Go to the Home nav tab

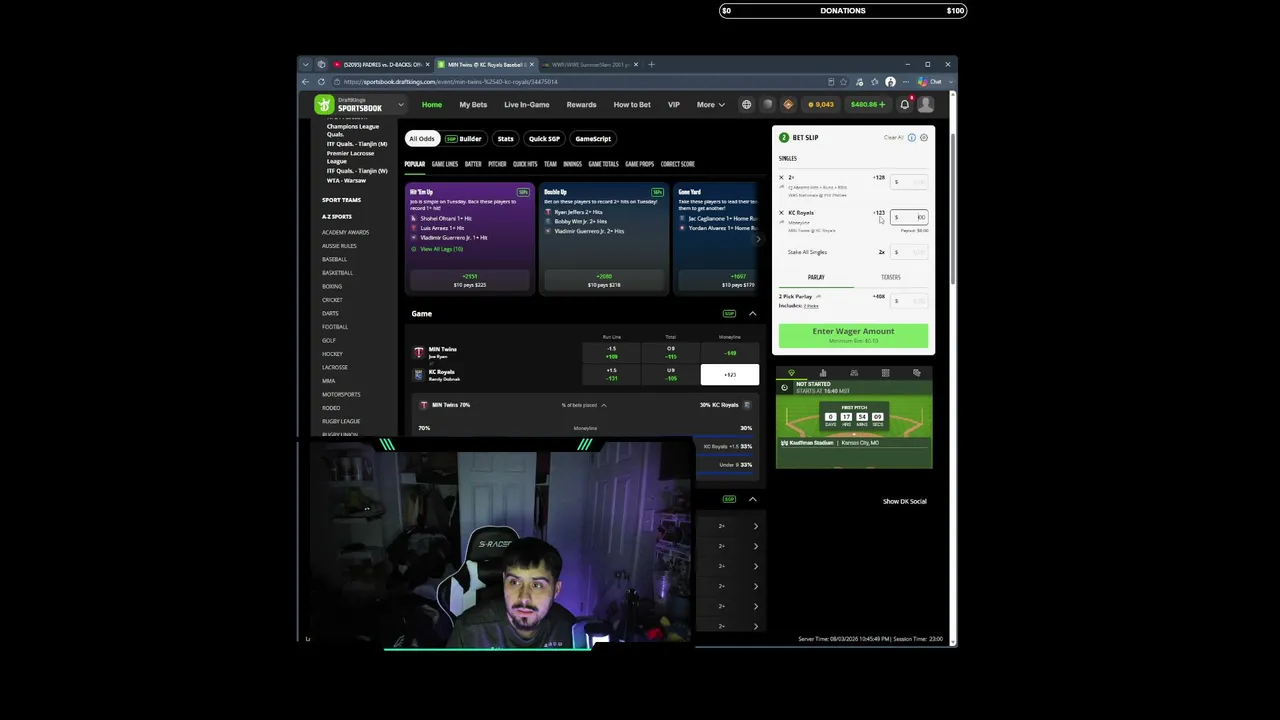432,105
